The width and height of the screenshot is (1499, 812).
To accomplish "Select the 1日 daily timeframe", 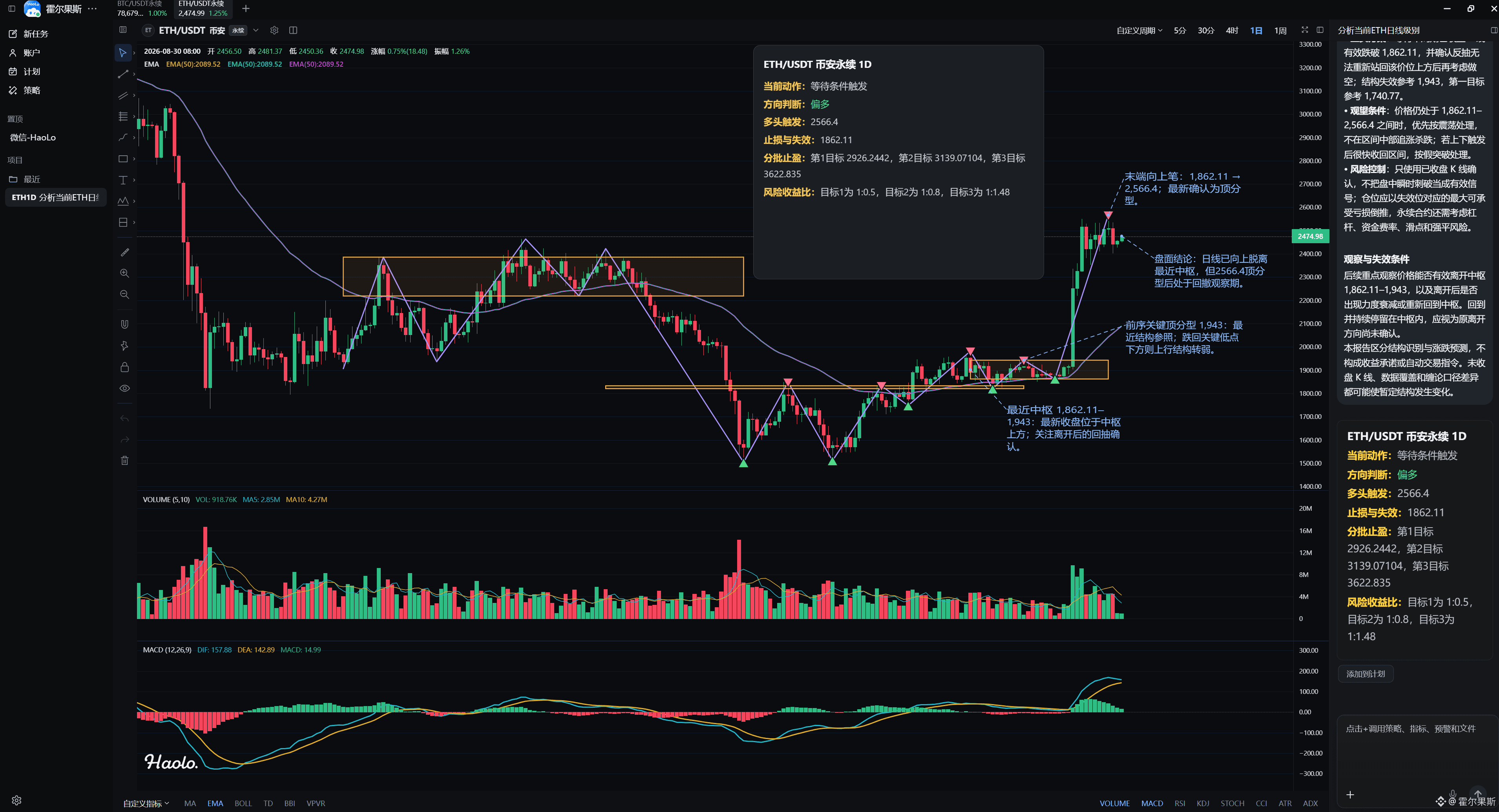I will 1256,30.
